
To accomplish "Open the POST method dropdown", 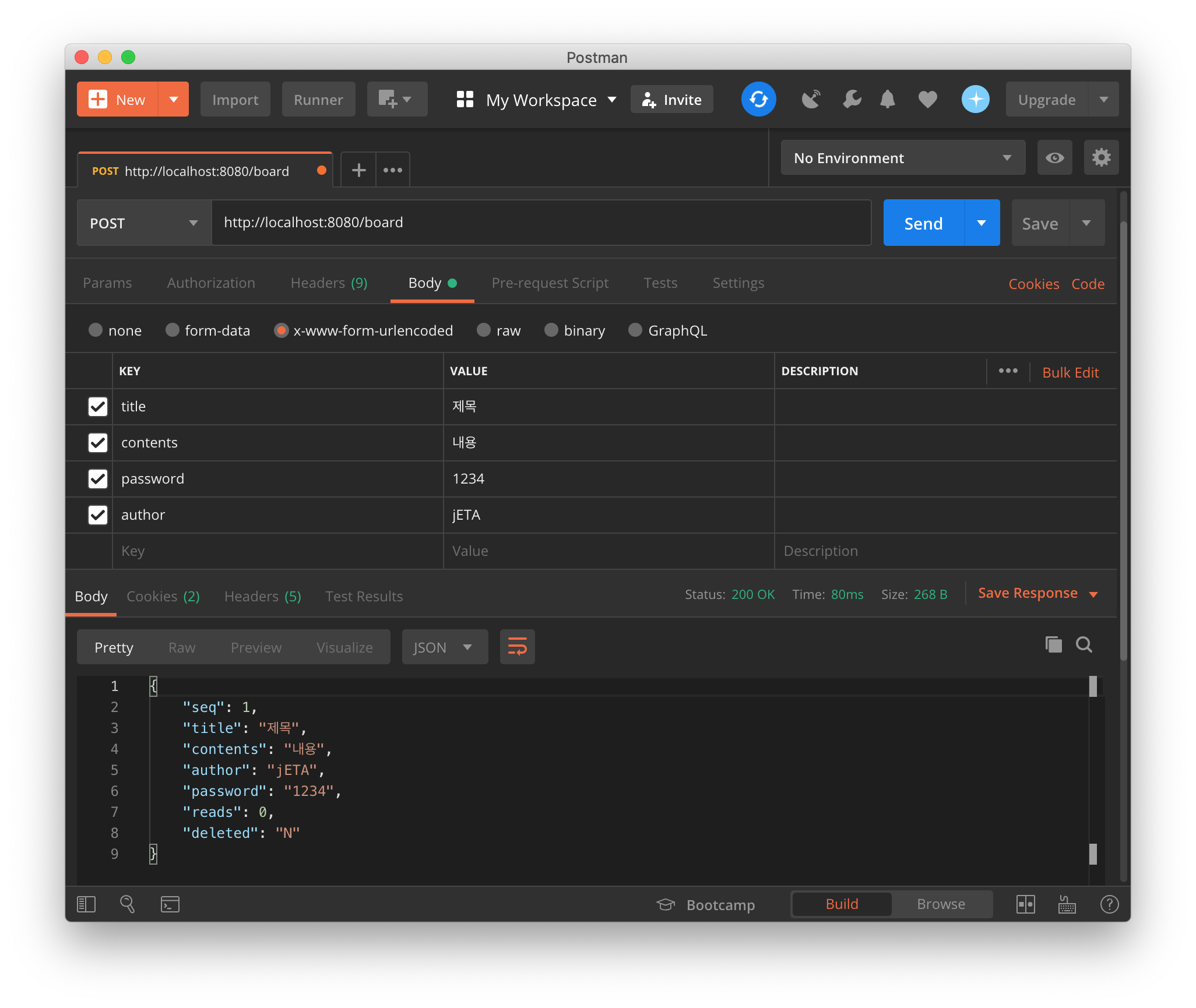I will tap(144, 223).
